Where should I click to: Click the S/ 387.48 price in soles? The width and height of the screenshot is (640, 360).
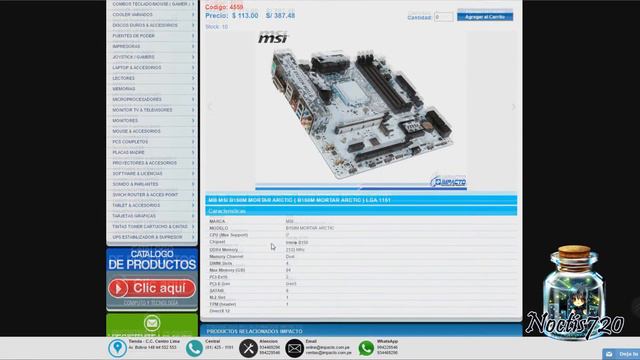[280, 16]
